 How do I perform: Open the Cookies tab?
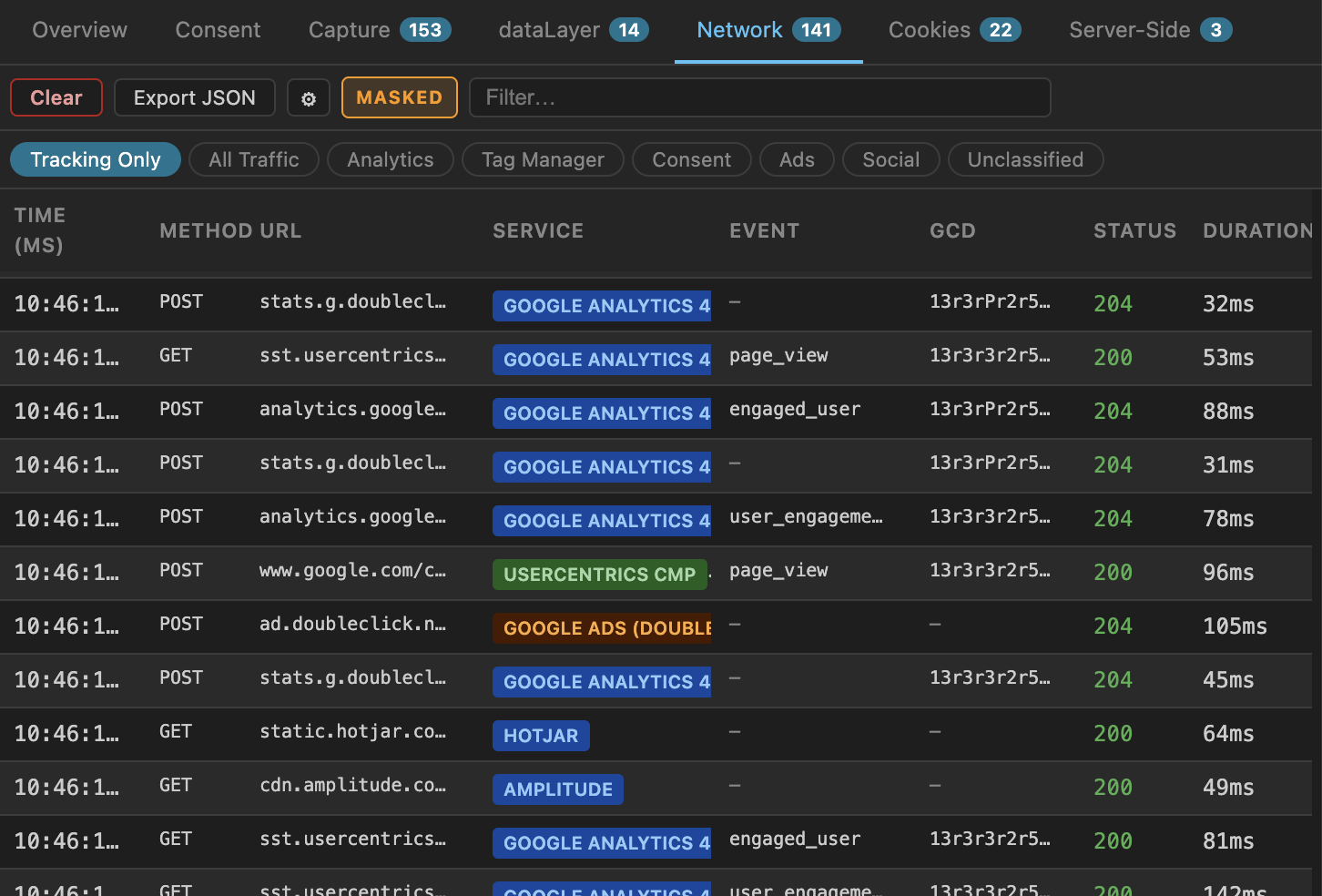point(954,30)
